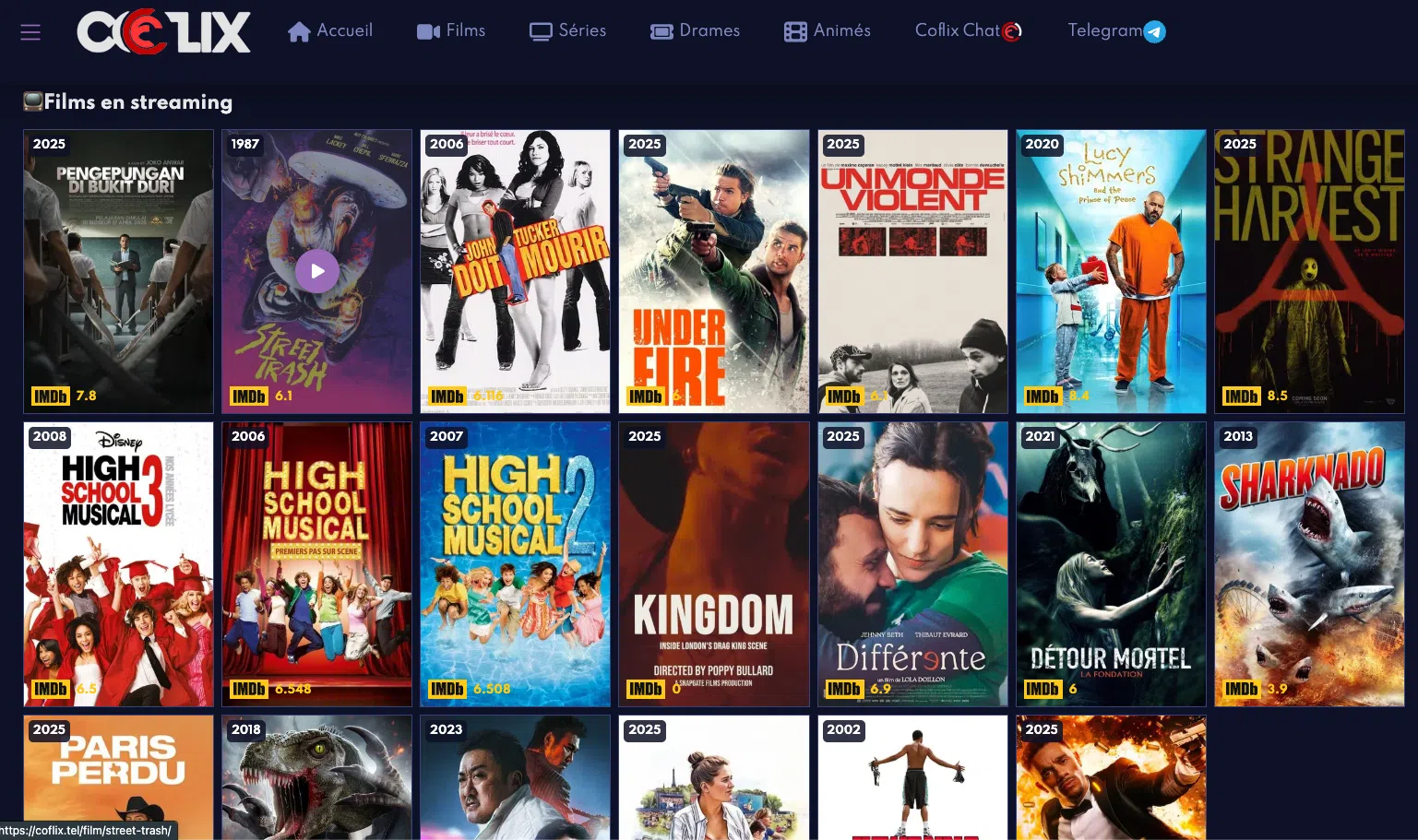Open the Drames menu
This screenshot has width=1418, height=840.
(x=695, y=31)
